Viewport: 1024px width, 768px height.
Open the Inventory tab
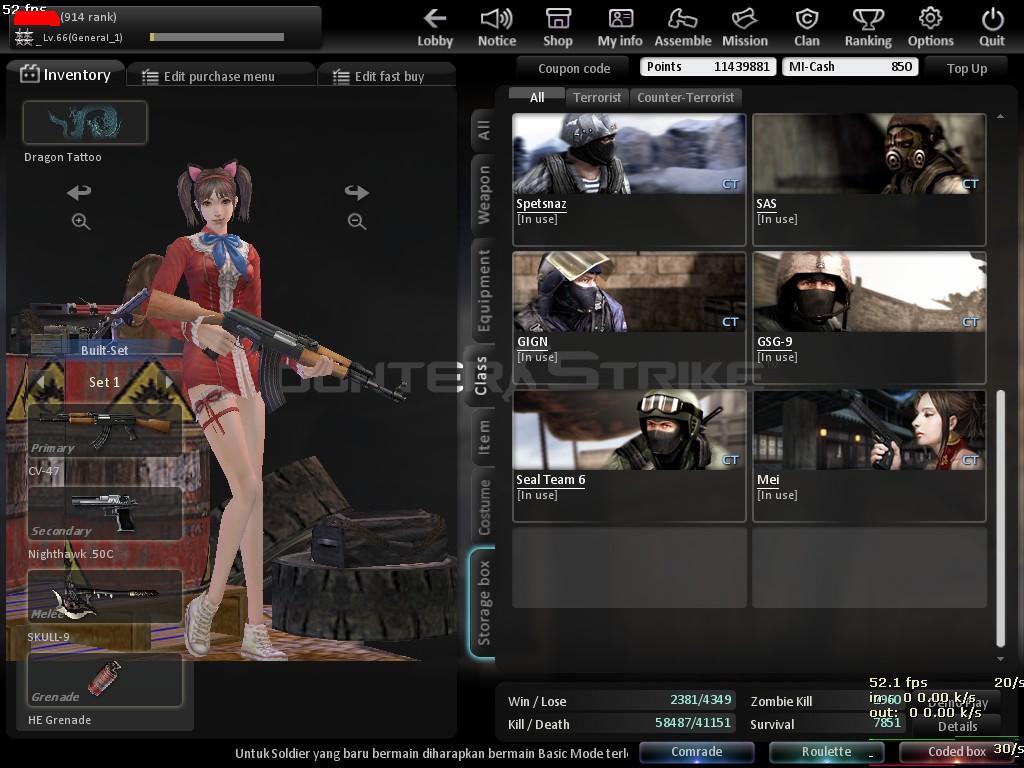pyautogui.click(x=65, y=74)
